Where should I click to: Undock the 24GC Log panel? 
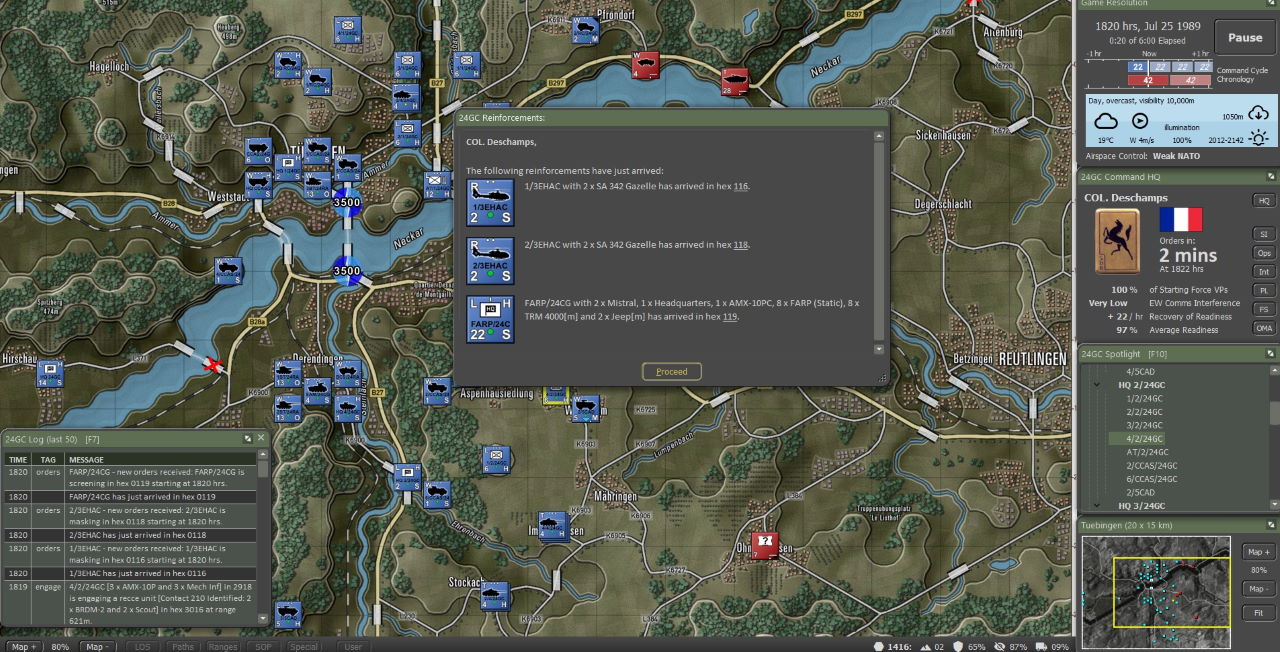(x=248, y=438)
